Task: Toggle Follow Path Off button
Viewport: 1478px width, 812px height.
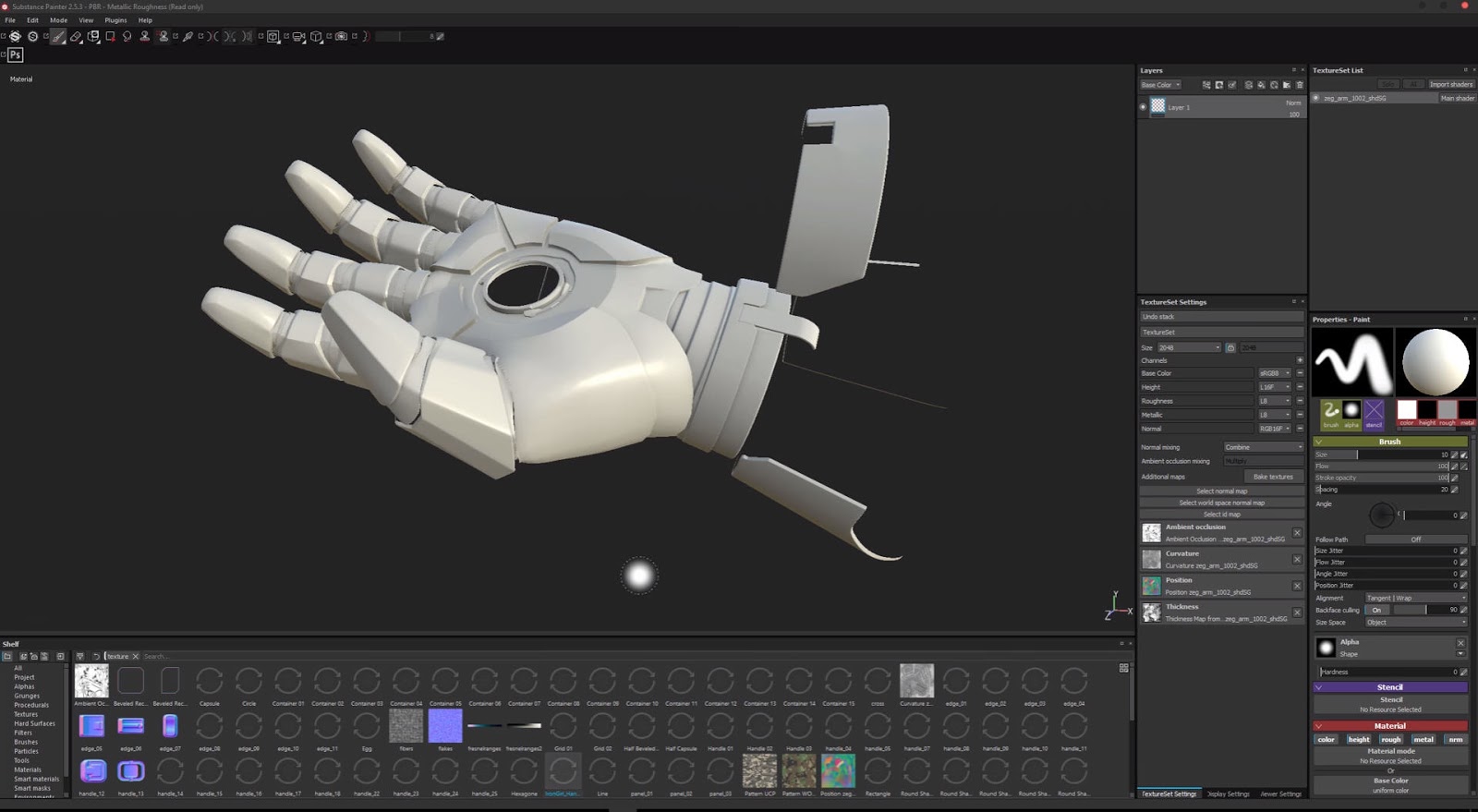Action: click(x=1416, y=539)
